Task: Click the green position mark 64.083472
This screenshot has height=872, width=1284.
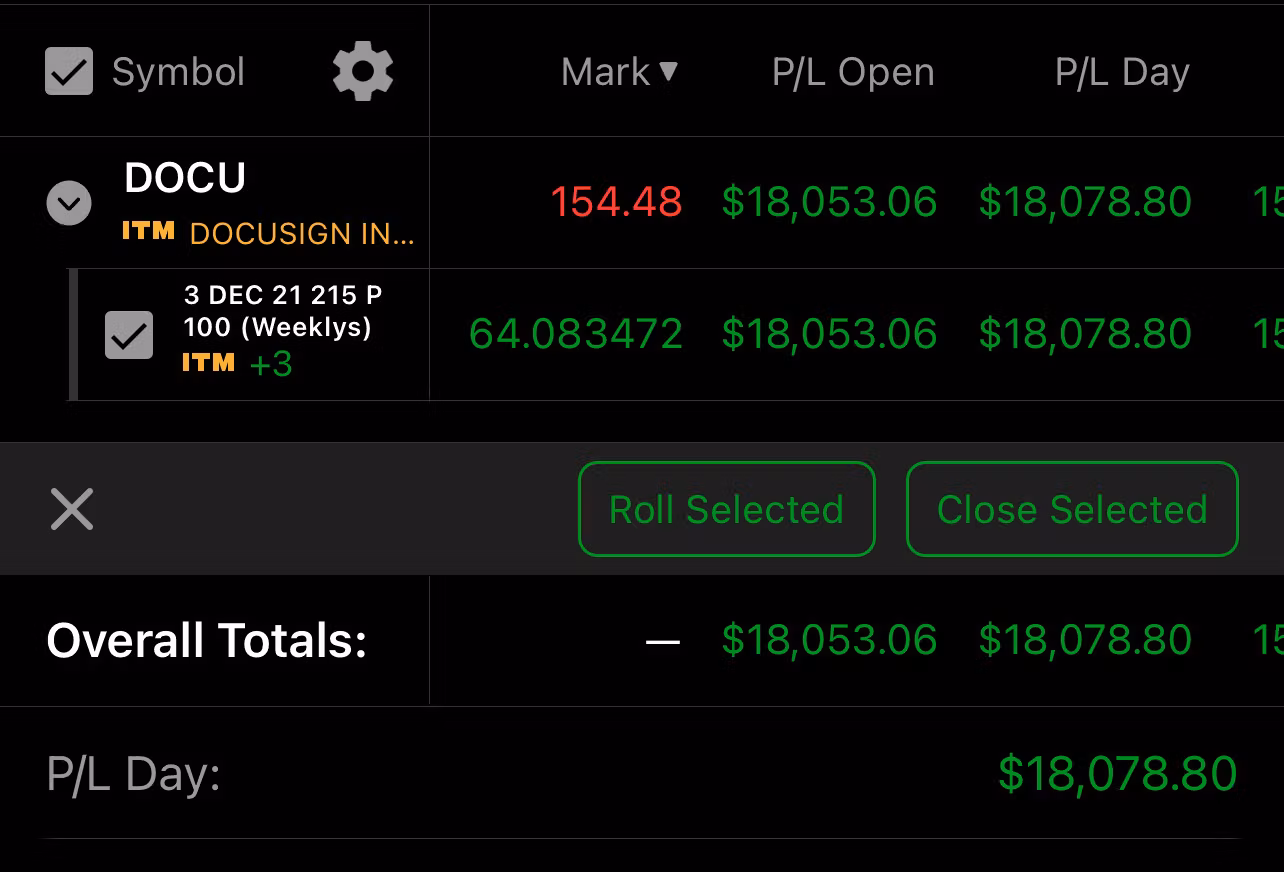Action: (576, 333)
